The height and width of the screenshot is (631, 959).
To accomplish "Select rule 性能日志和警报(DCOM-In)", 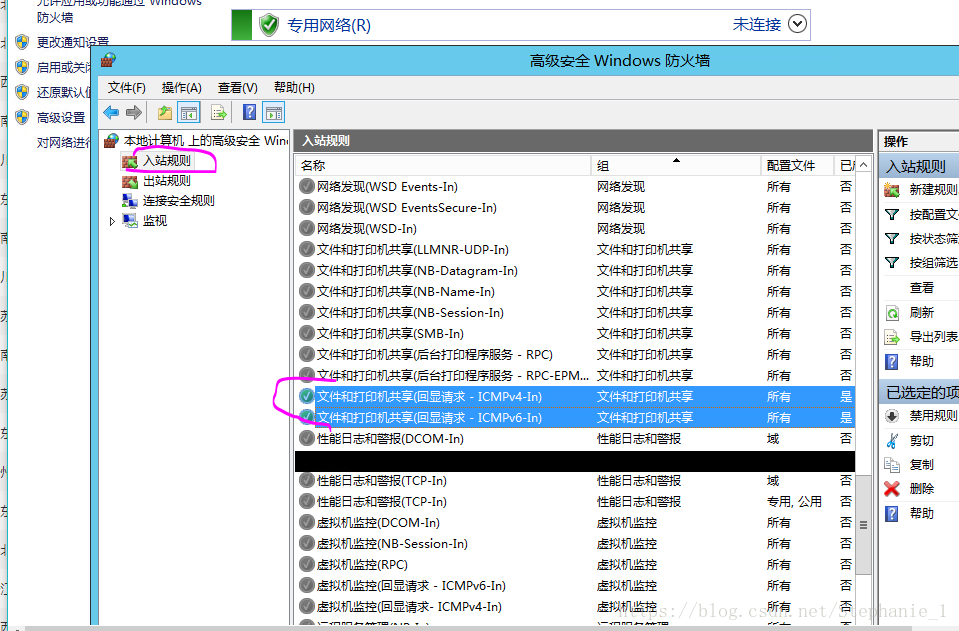I will coord(575,438).
